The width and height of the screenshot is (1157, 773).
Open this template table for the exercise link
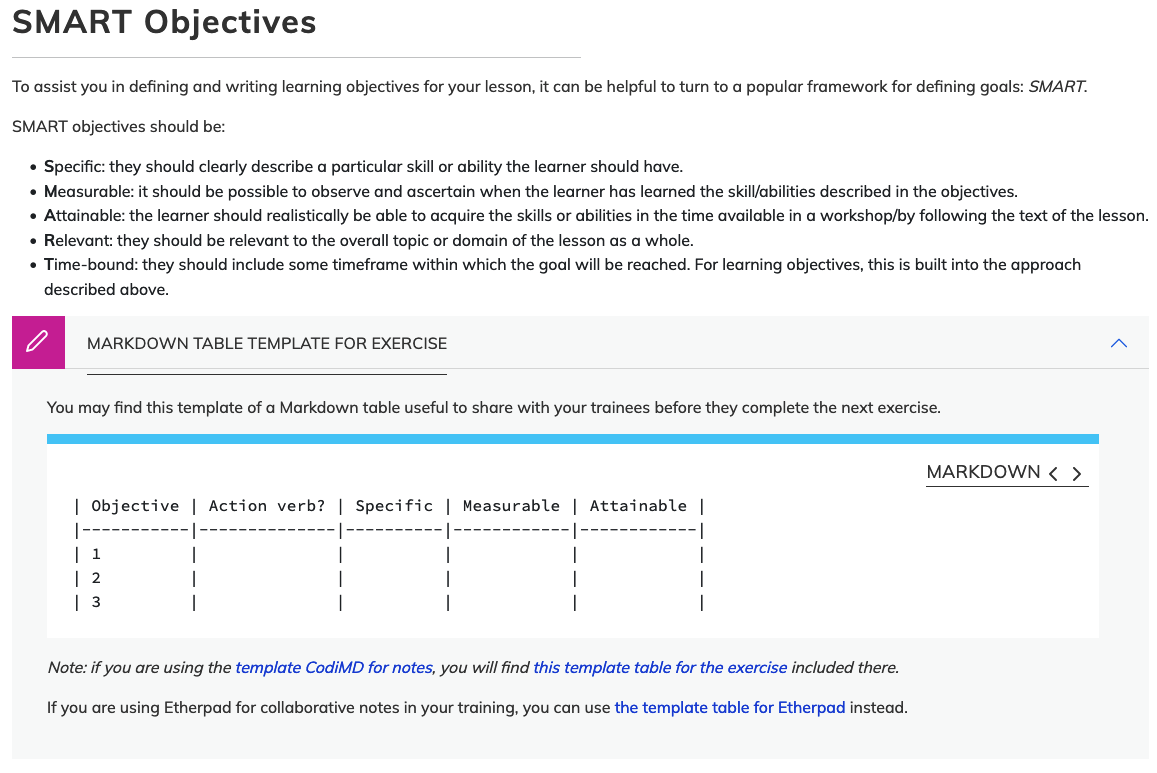(x=659, y=667)
